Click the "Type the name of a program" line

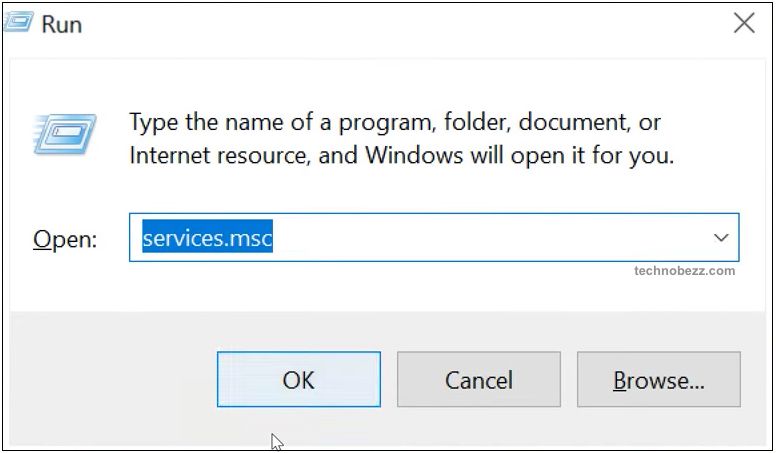click(x=395, y=122)
